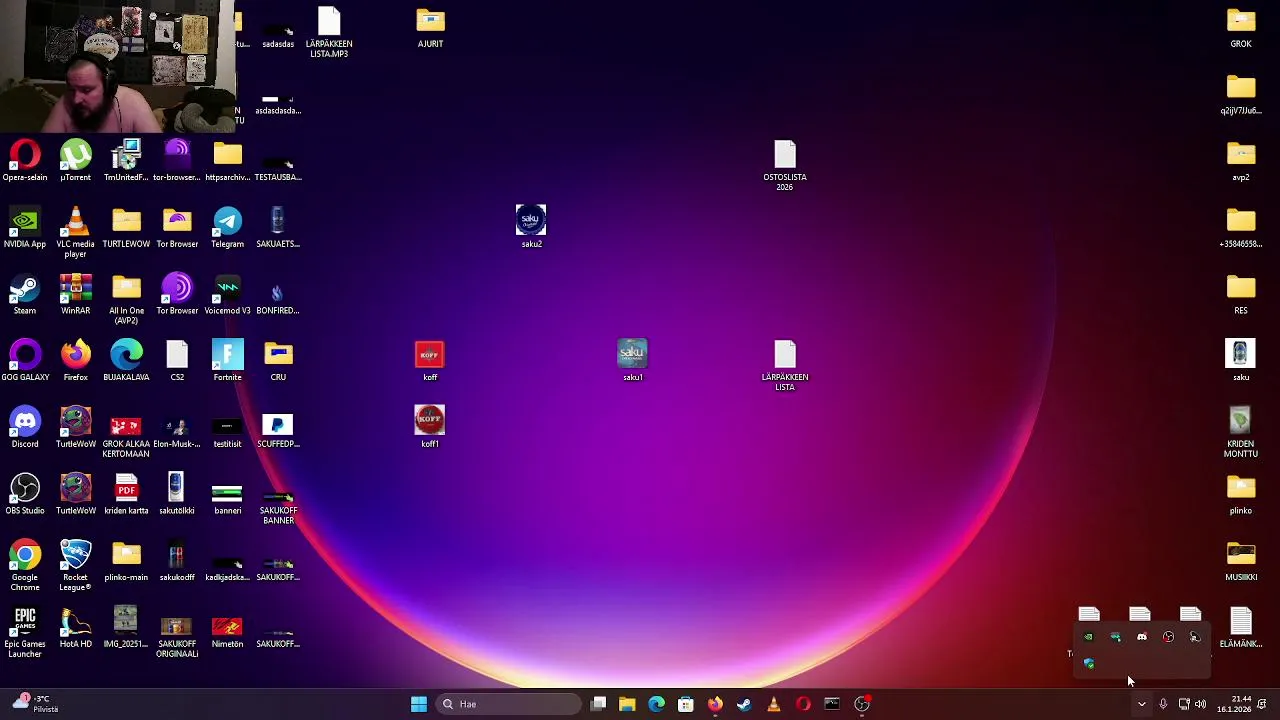Select the CS2 file icon on the desktop
1280x720 pixels.
177,362
